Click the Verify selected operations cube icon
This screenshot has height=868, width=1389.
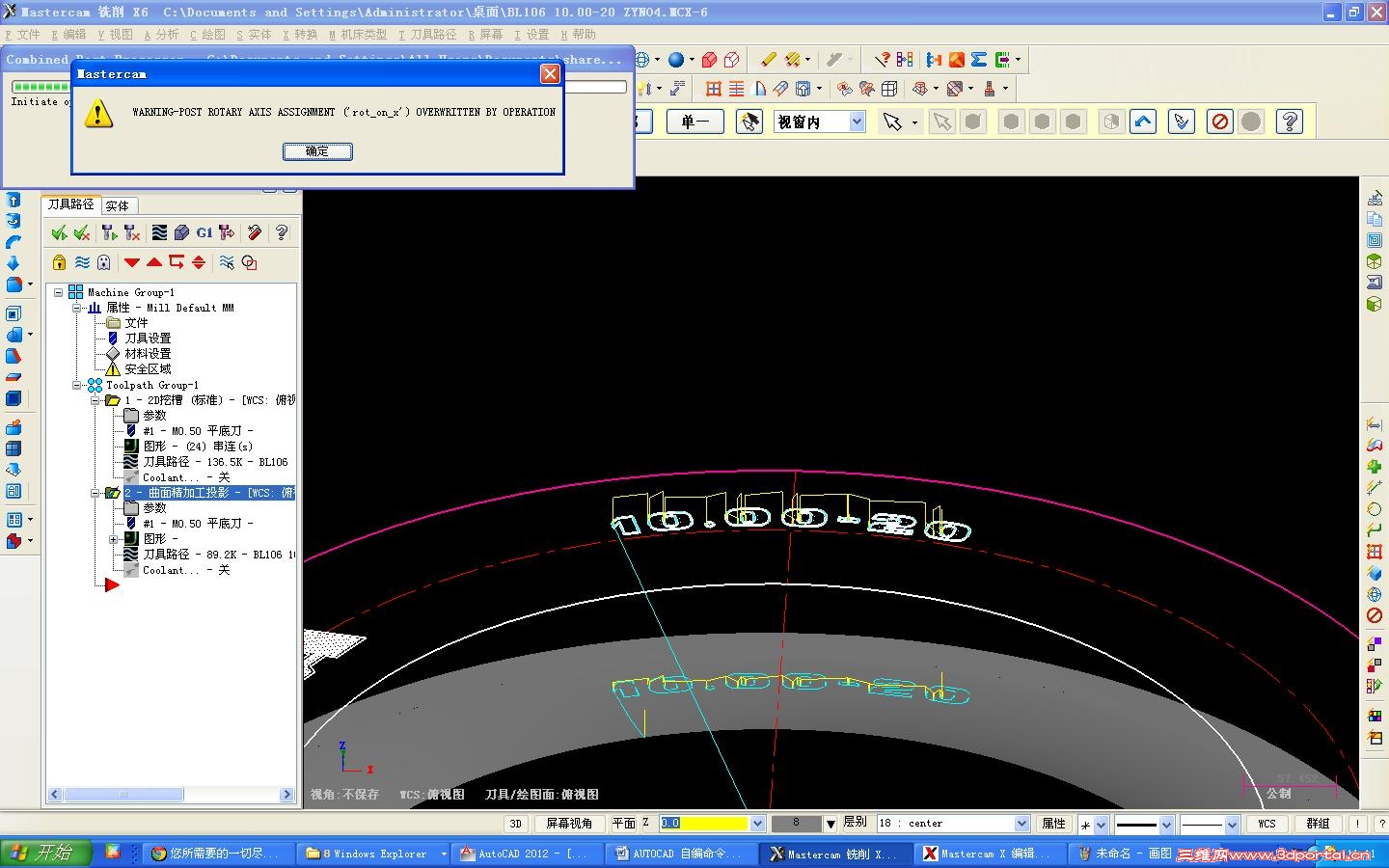coord(181,232)
